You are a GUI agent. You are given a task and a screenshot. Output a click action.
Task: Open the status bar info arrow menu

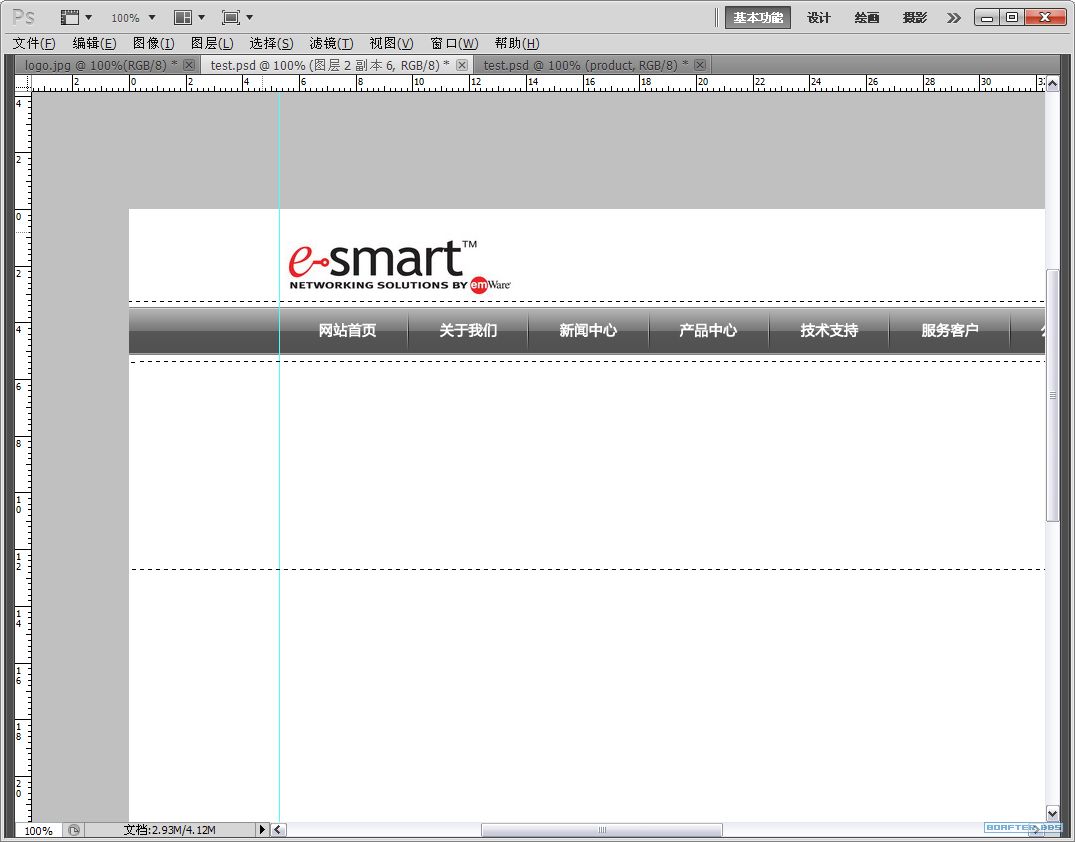click(262, 830)
